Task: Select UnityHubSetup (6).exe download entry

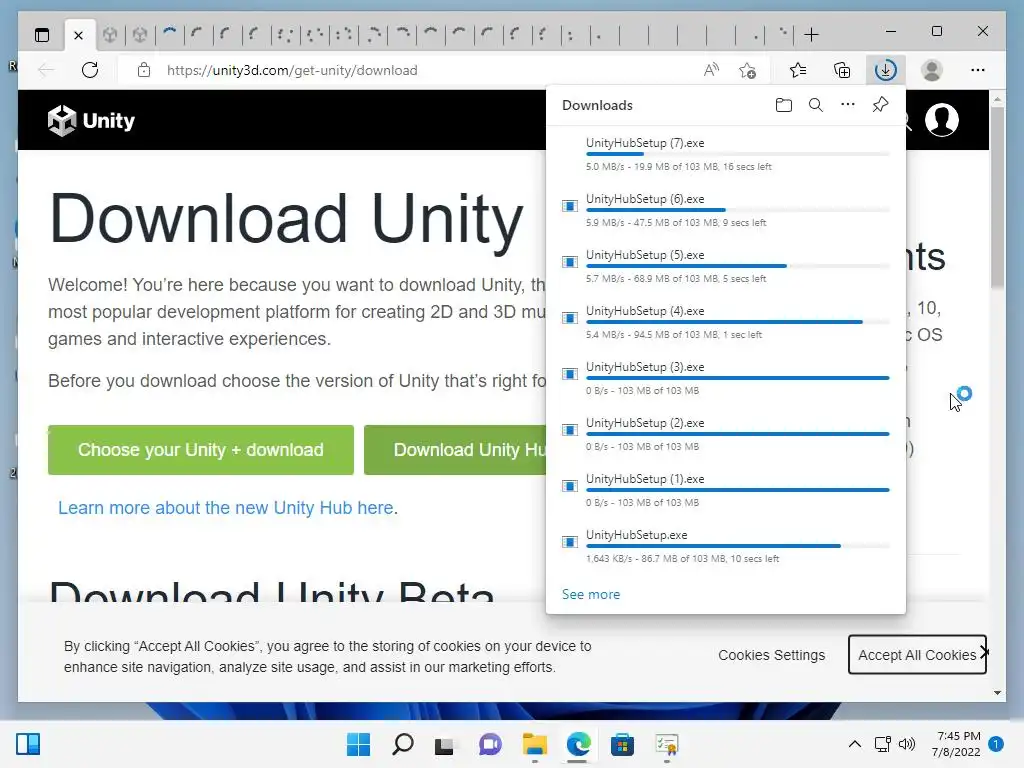Action: (726, 210)
